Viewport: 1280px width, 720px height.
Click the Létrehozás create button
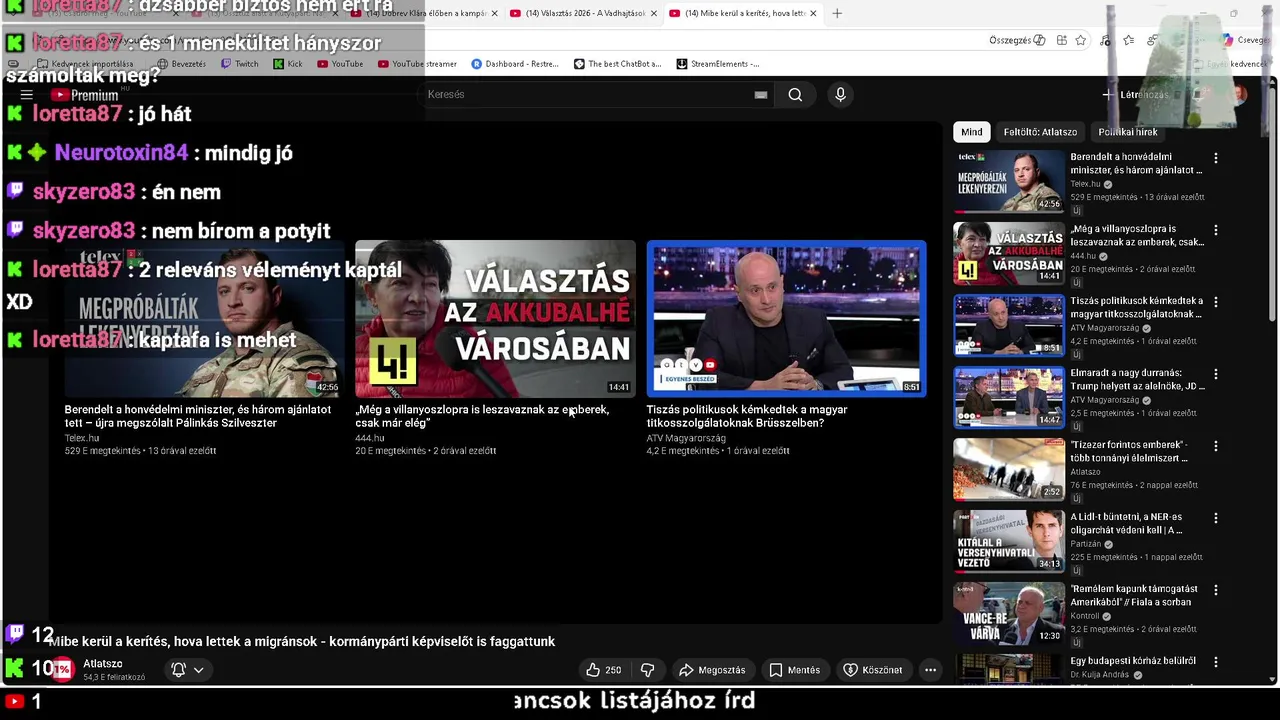tap(1135, 95)
